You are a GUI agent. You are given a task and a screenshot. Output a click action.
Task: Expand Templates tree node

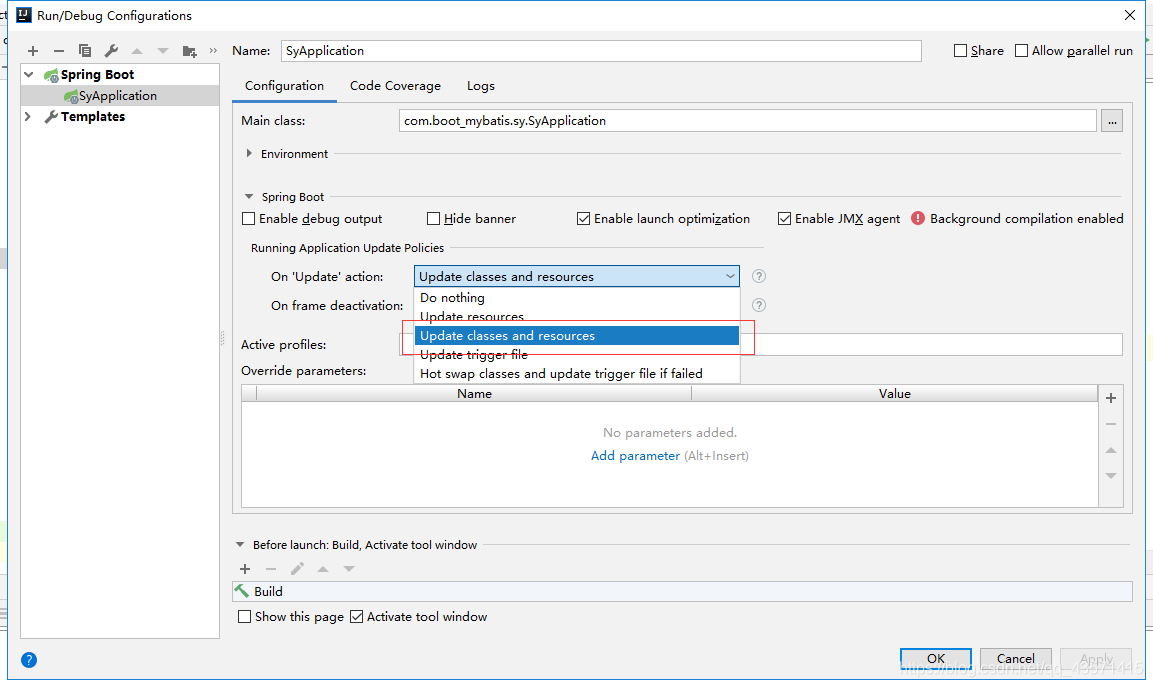click(x=28, y=116)
